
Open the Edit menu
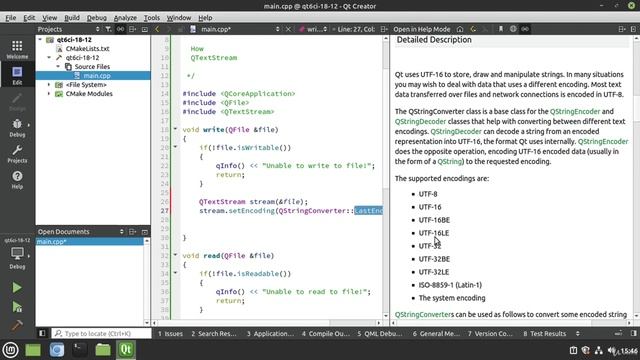point(29,18)
